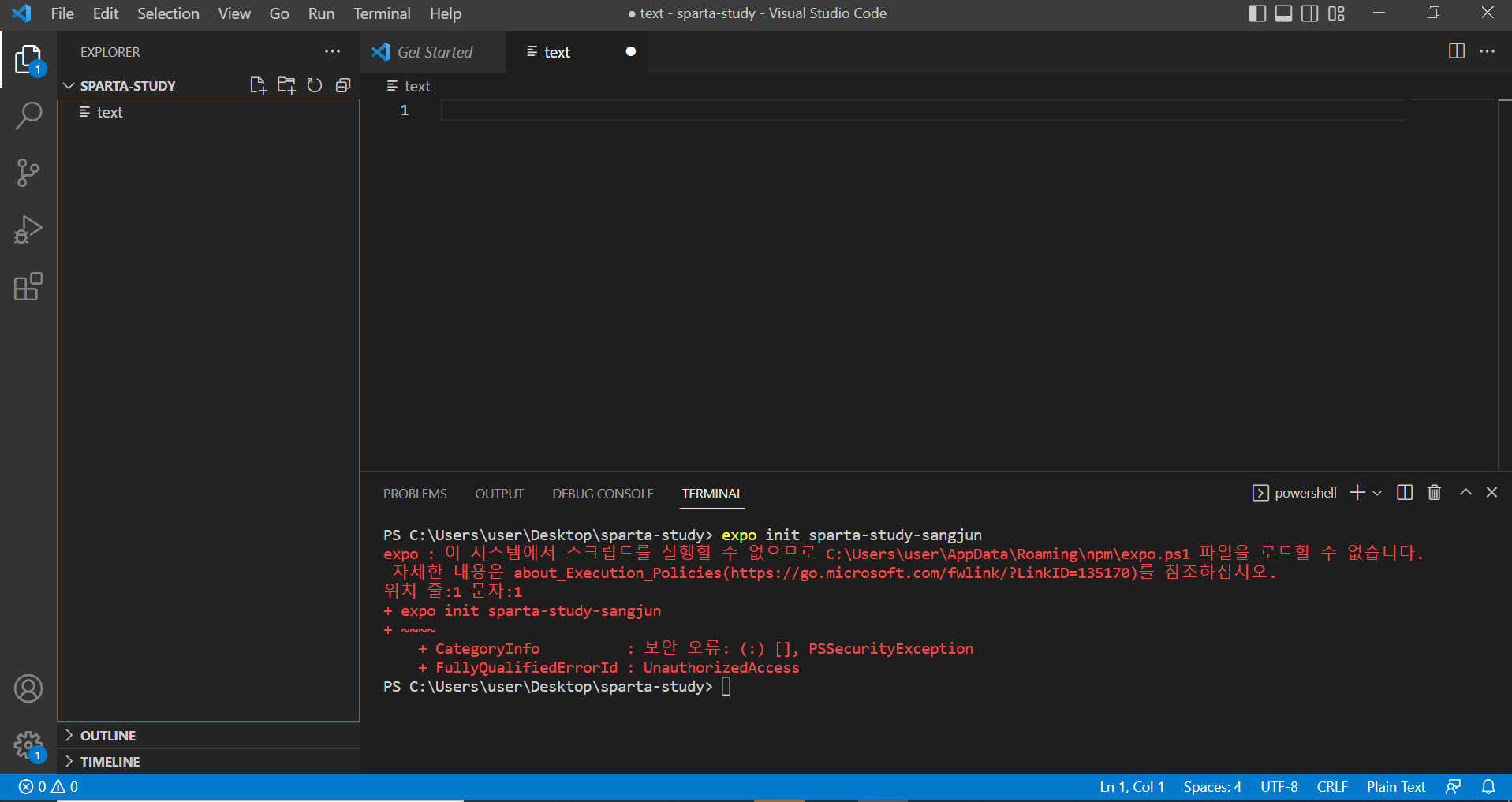The width and height of the screenshot is (1512, 802).
Task: Split the editor to the right
Action: tap(1457, 51)
